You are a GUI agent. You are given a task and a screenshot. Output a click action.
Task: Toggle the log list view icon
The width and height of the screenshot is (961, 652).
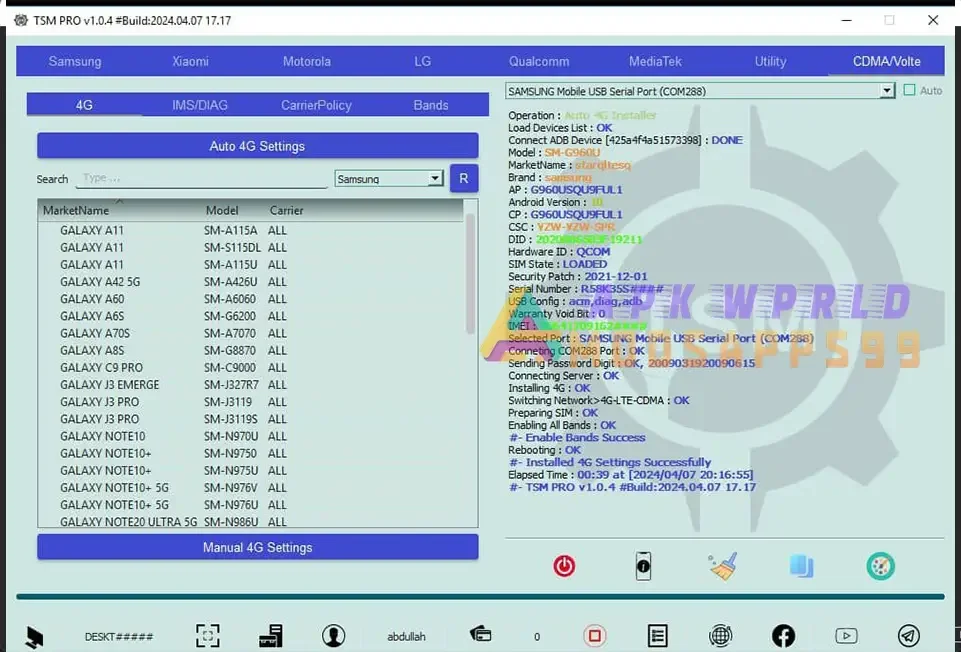tap(658, 635)
